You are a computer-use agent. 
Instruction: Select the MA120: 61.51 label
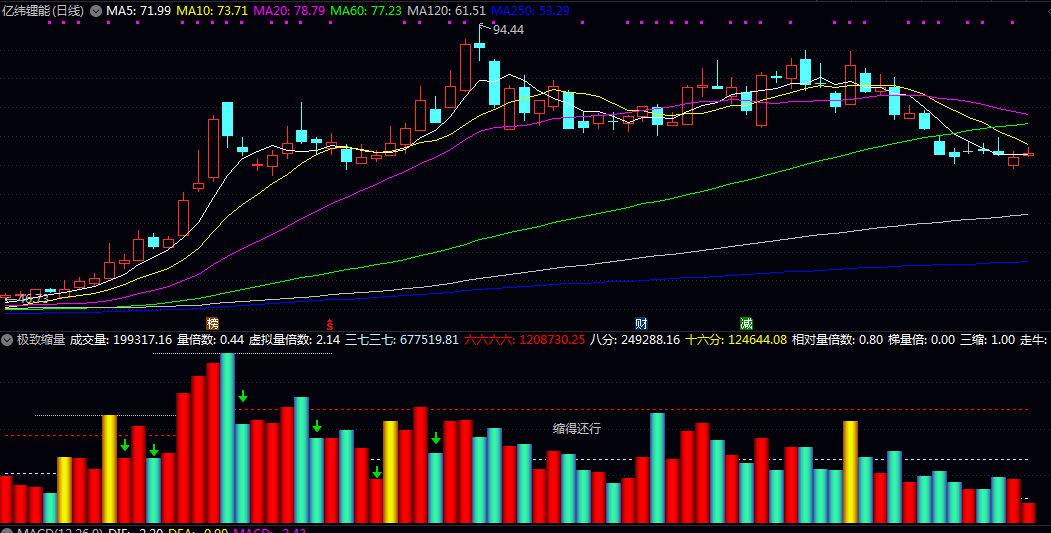click(446, 11)
